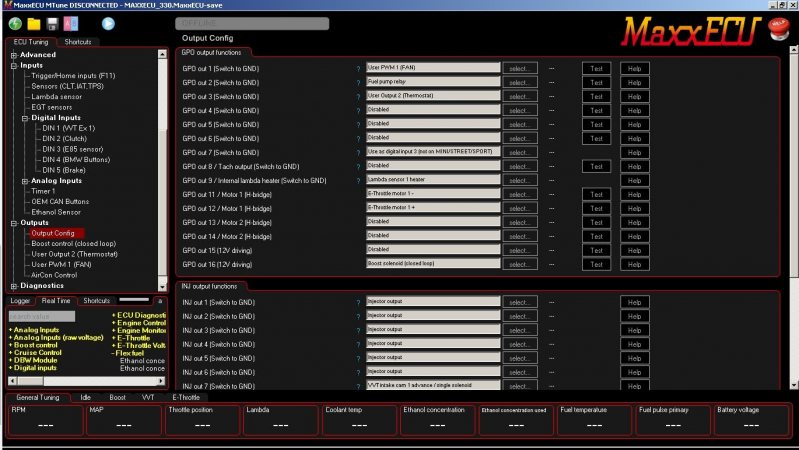Click tree scrollbar up arrow
This screenshot has height=450, width=799.
(162, 54)
